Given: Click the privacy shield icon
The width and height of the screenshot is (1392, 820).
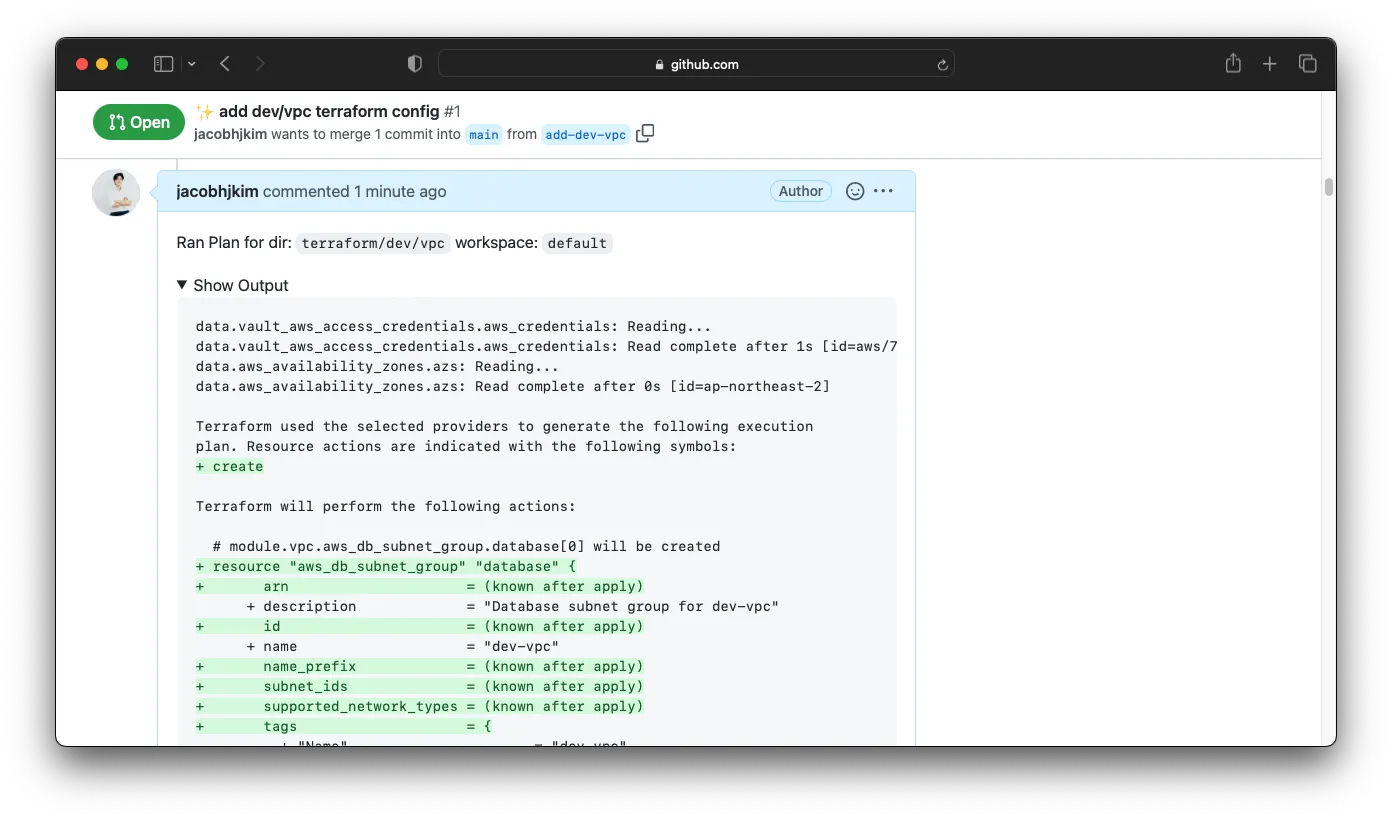Looking at the screenshot, I should 415,64.
